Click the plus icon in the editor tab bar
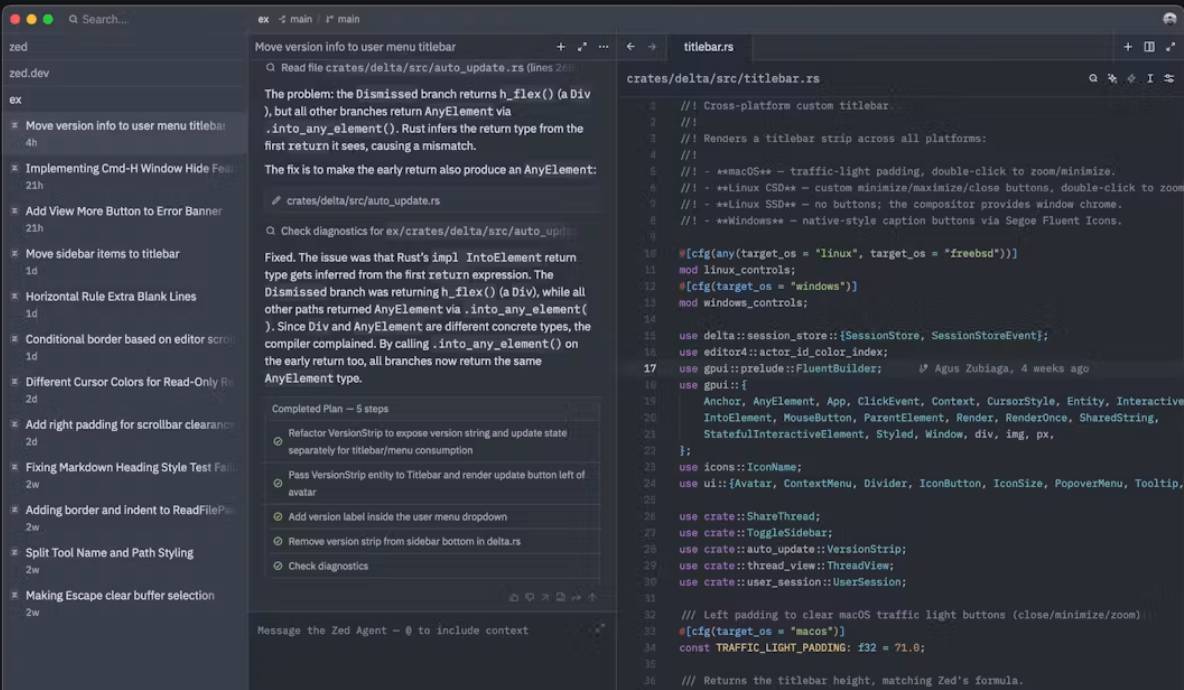This screenshot has height=690, width=1184. 1127,47
